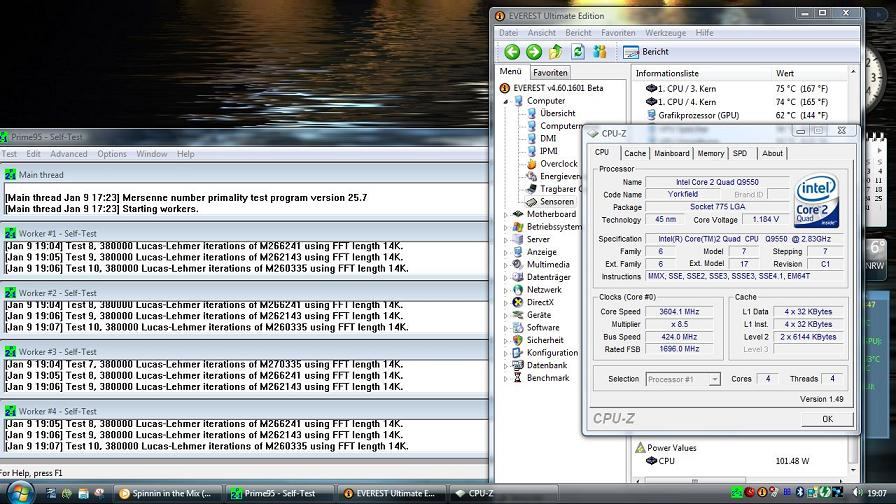Collapse the Computer tree node
896x504 pixels.
[506, 101]
